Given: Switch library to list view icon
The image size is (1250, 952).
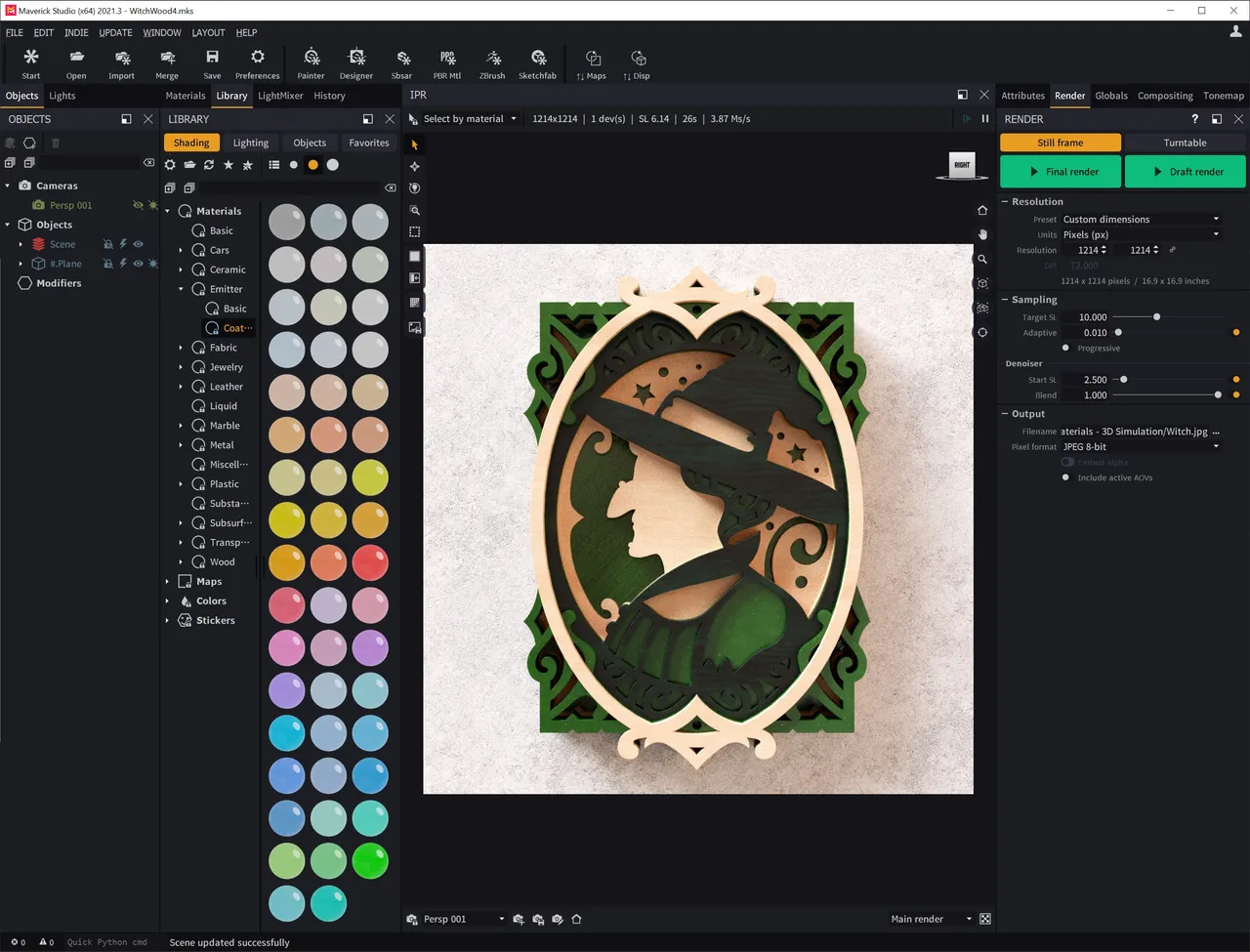Looking at the screenshot, I should click(x=274, y=165).
